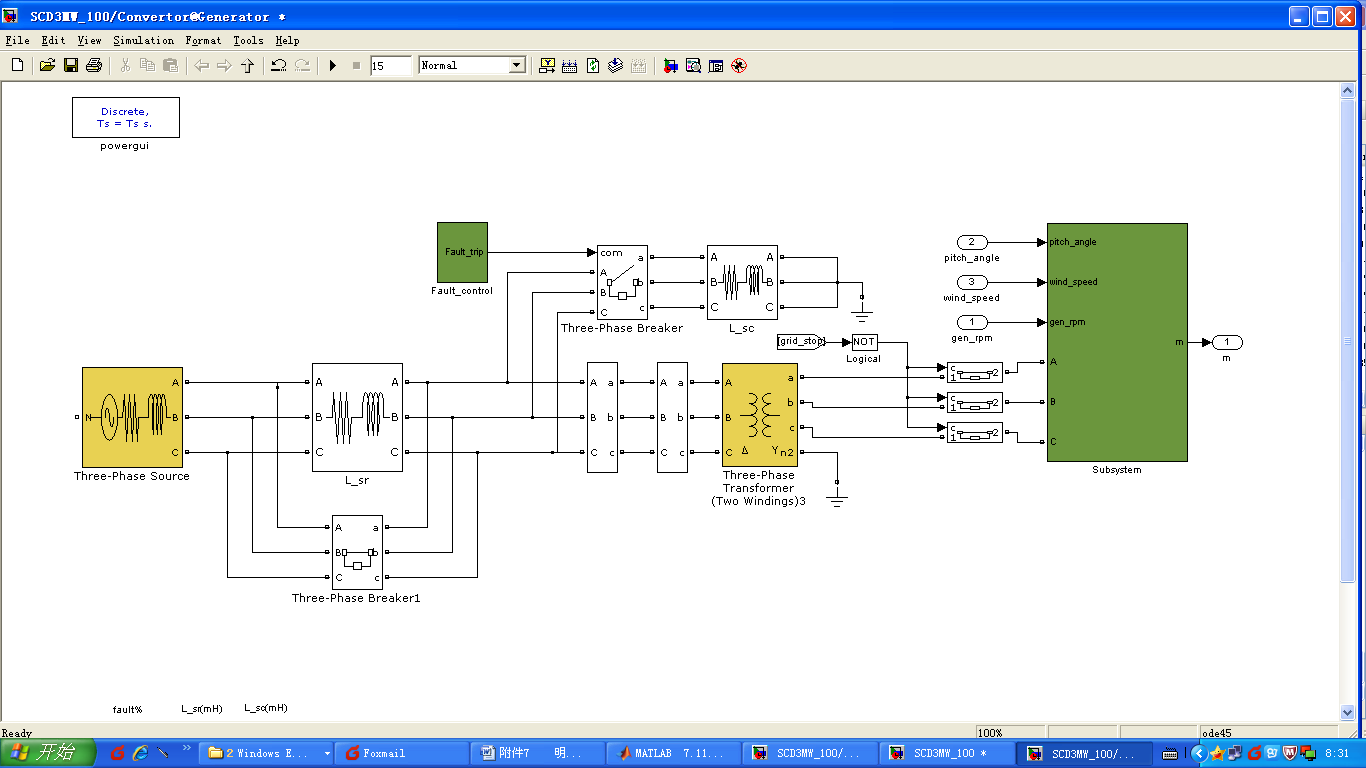This screenshot has width=1366, height=768.
Task: Click the canvas vertical scrollbar down arrow
Action: click(x=1347, y=713)
